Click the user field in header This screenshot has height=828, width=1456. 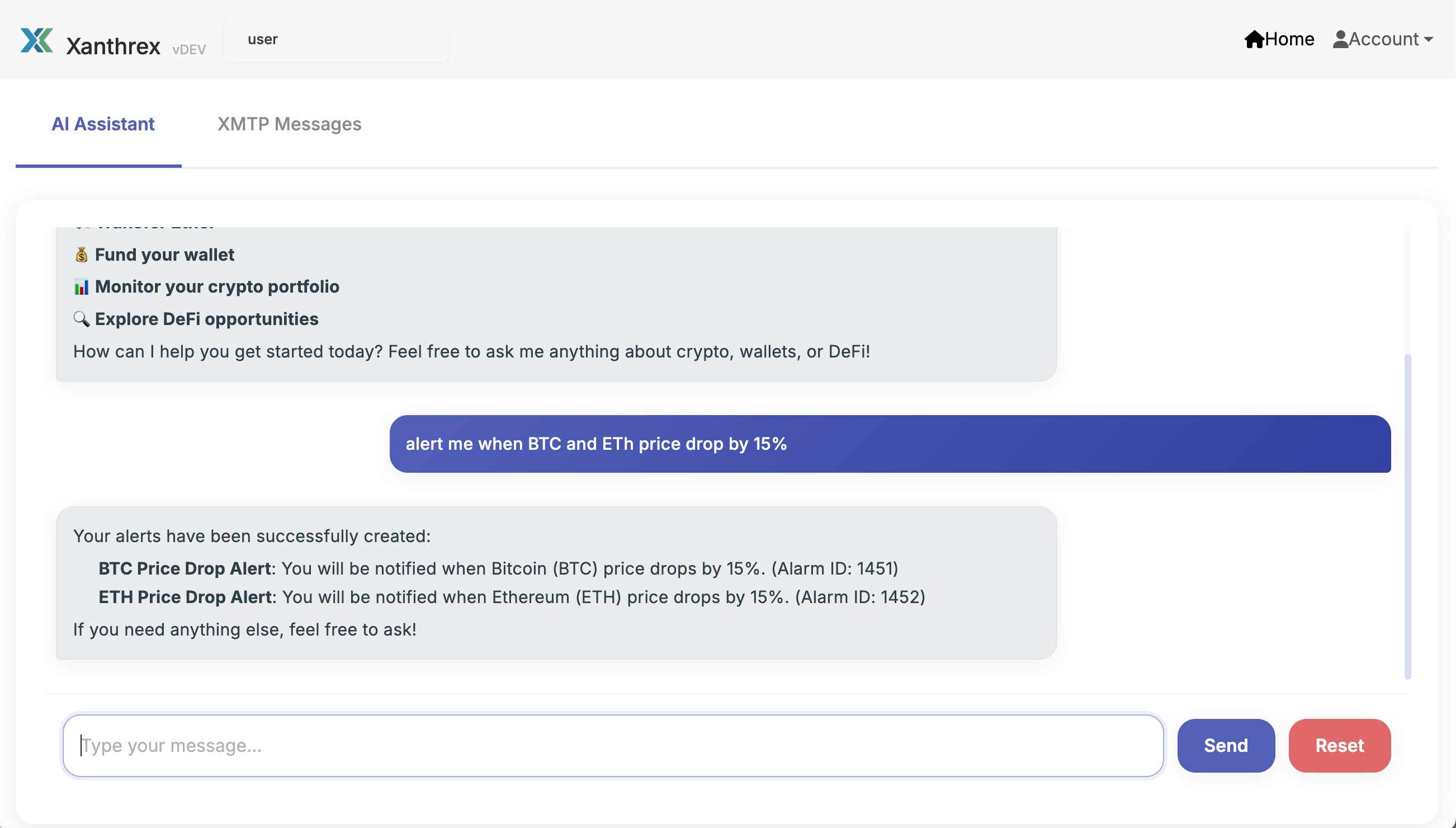[x=337, y=39]
